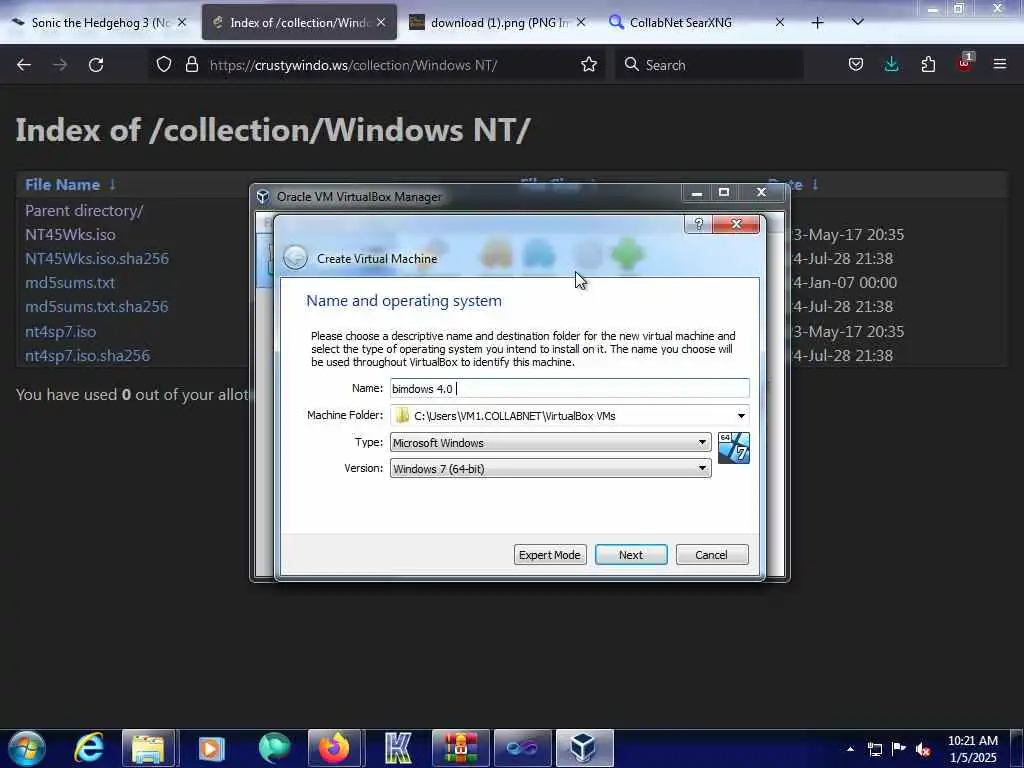Viewport: 1024px width, 768px height.
Task: Switch to download (1).png tab
Action: pyautogui.click(x=498, y=22)
